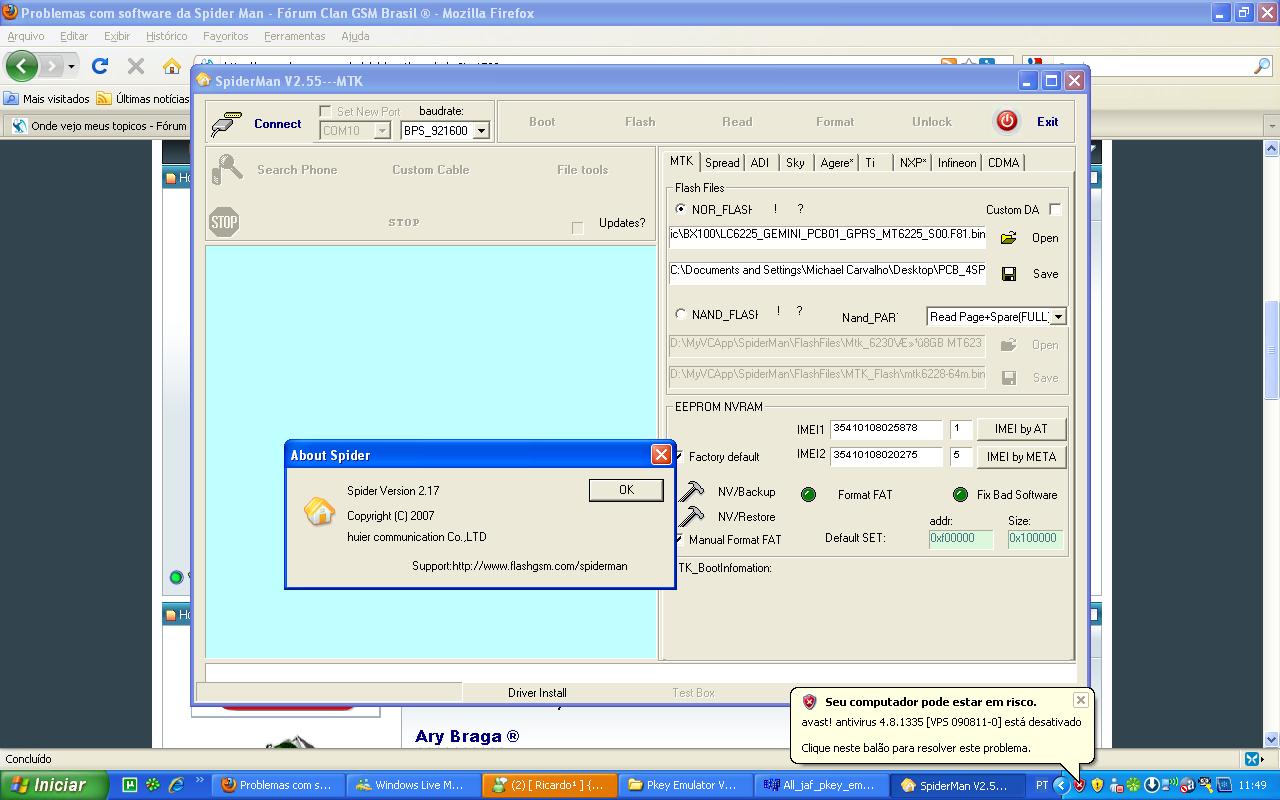Switch to the MTK tab
Viewport: 1280px width, 800px height.
(681, 161)
